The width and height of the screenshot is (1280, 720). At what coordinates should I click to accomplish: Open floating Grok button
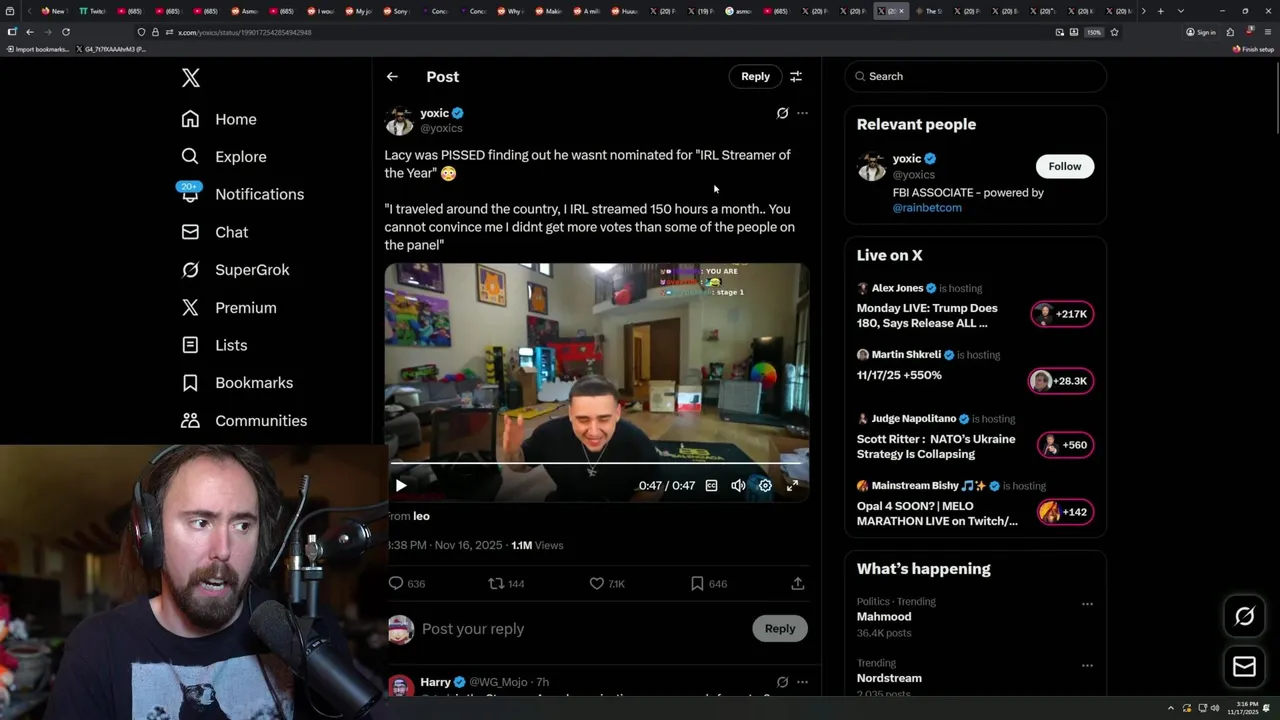(1245, 617)
